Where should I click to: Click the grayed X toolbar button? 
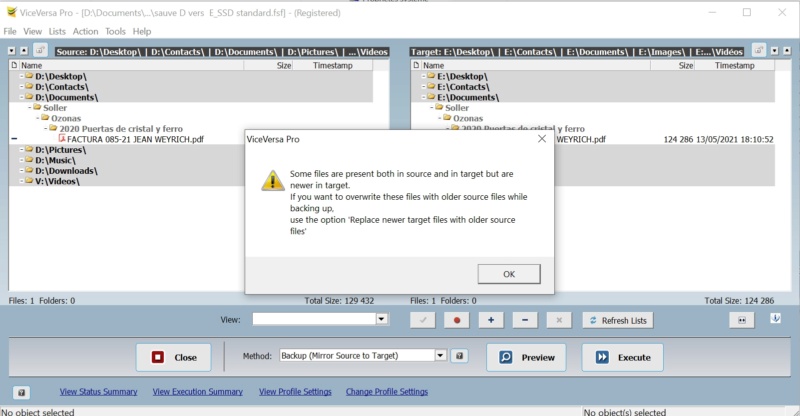[559, 320]
